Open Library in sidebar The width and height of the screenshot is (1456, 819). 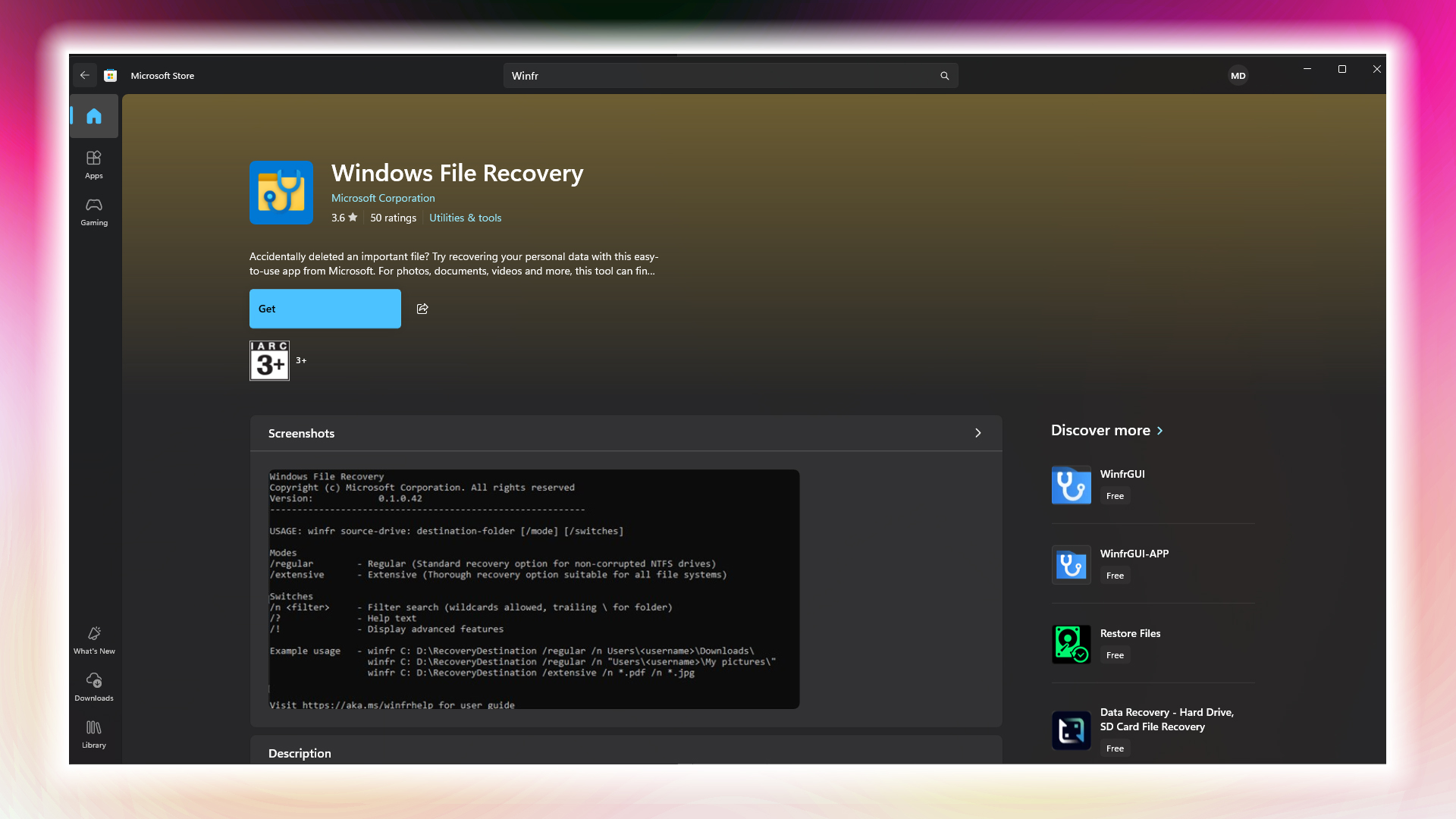coord(94,734)
